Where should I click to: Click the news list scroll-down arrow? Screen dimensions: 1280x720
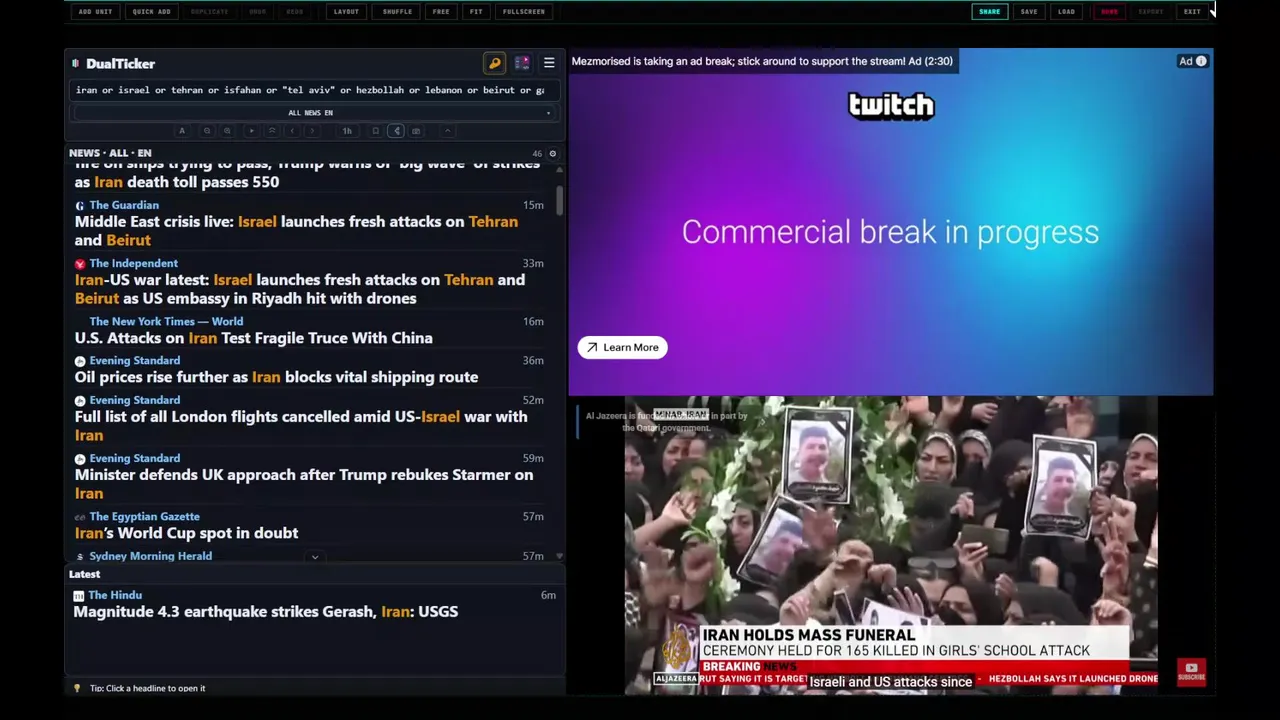pos(559,556)
